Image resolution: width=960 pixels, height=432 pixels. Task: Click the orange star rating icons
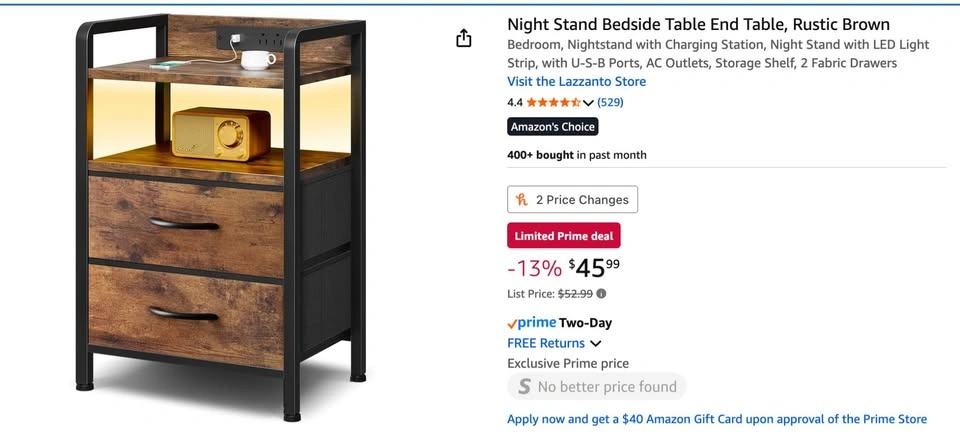552,102
